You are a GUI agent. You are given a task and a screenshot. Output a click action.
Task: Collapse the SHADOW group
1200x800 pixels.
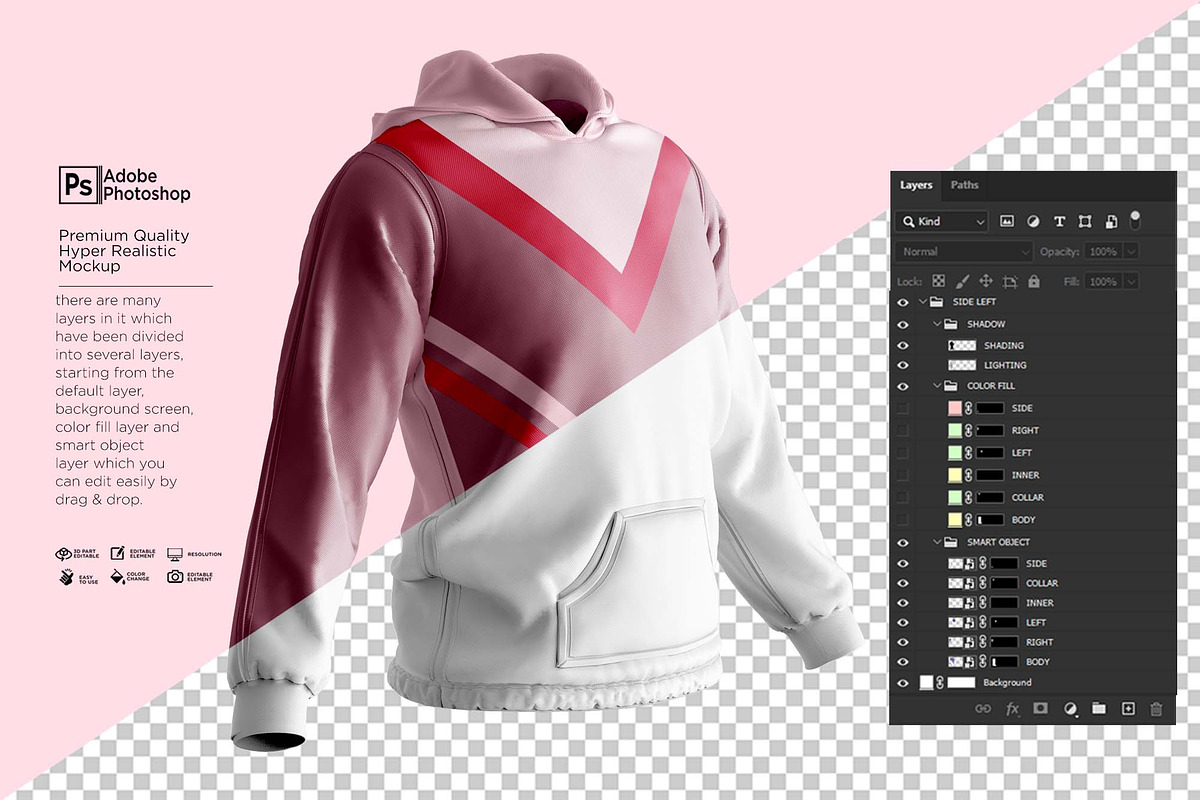[938, 324]
